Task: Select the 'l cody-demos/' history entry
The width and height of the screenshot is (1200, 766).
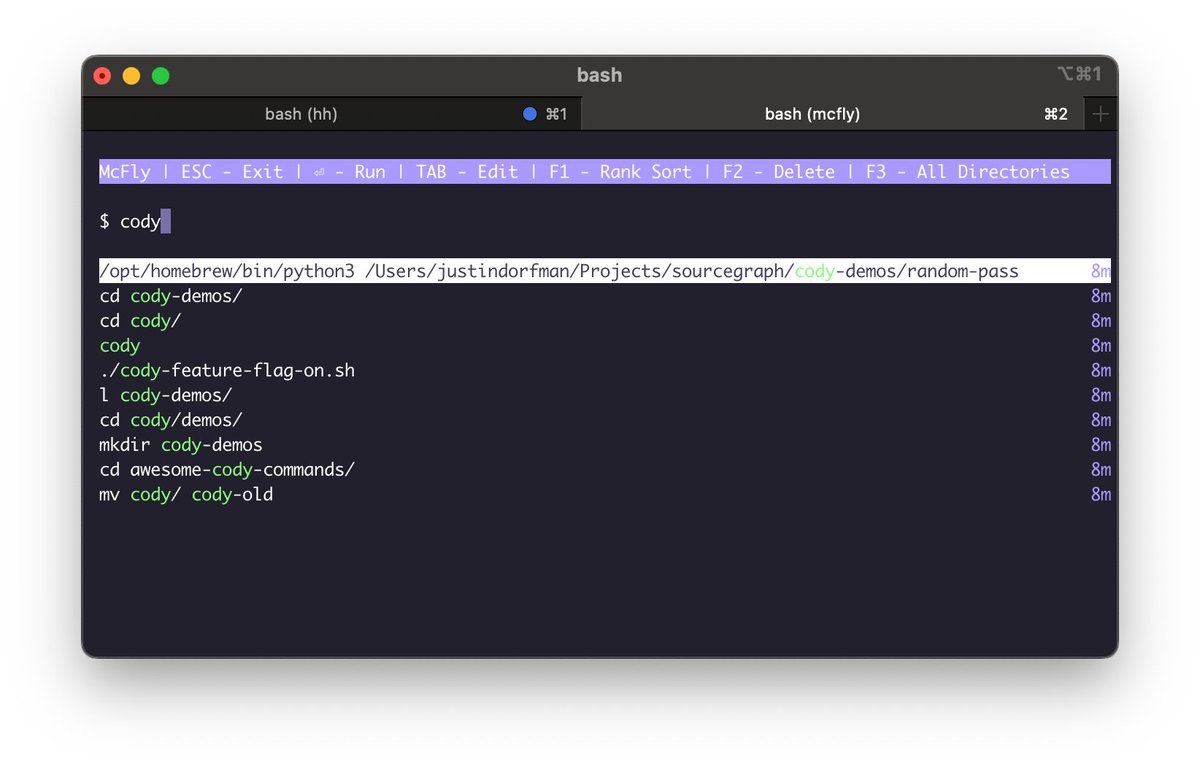Action: click(x=605, y=395)
